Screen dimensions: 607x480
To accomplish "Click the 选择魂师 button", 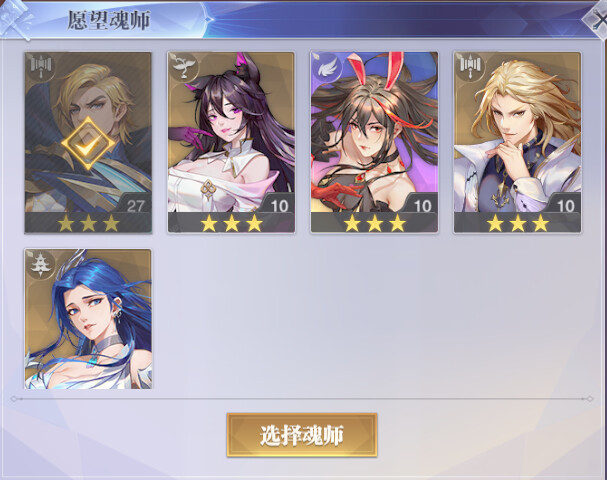I will pos(302,435).
